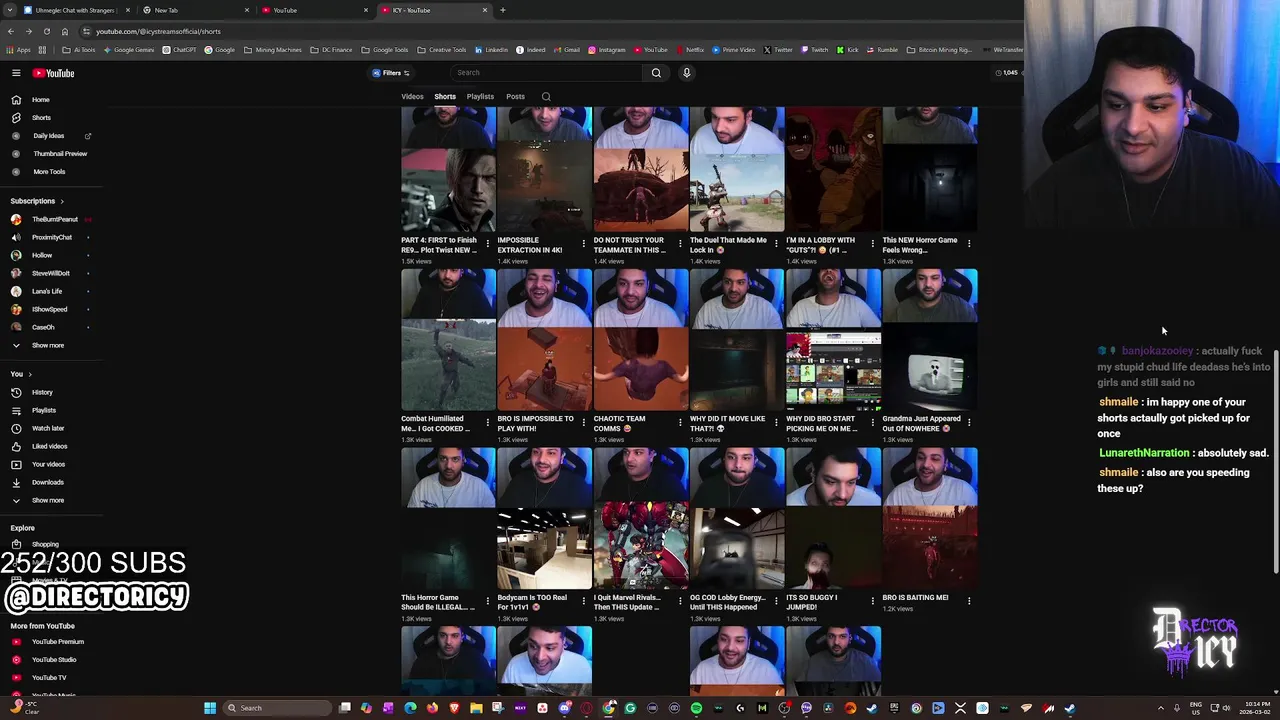Open the YouTube guide hamburger menu
1280x720 pixels.
tap(16, 73)
